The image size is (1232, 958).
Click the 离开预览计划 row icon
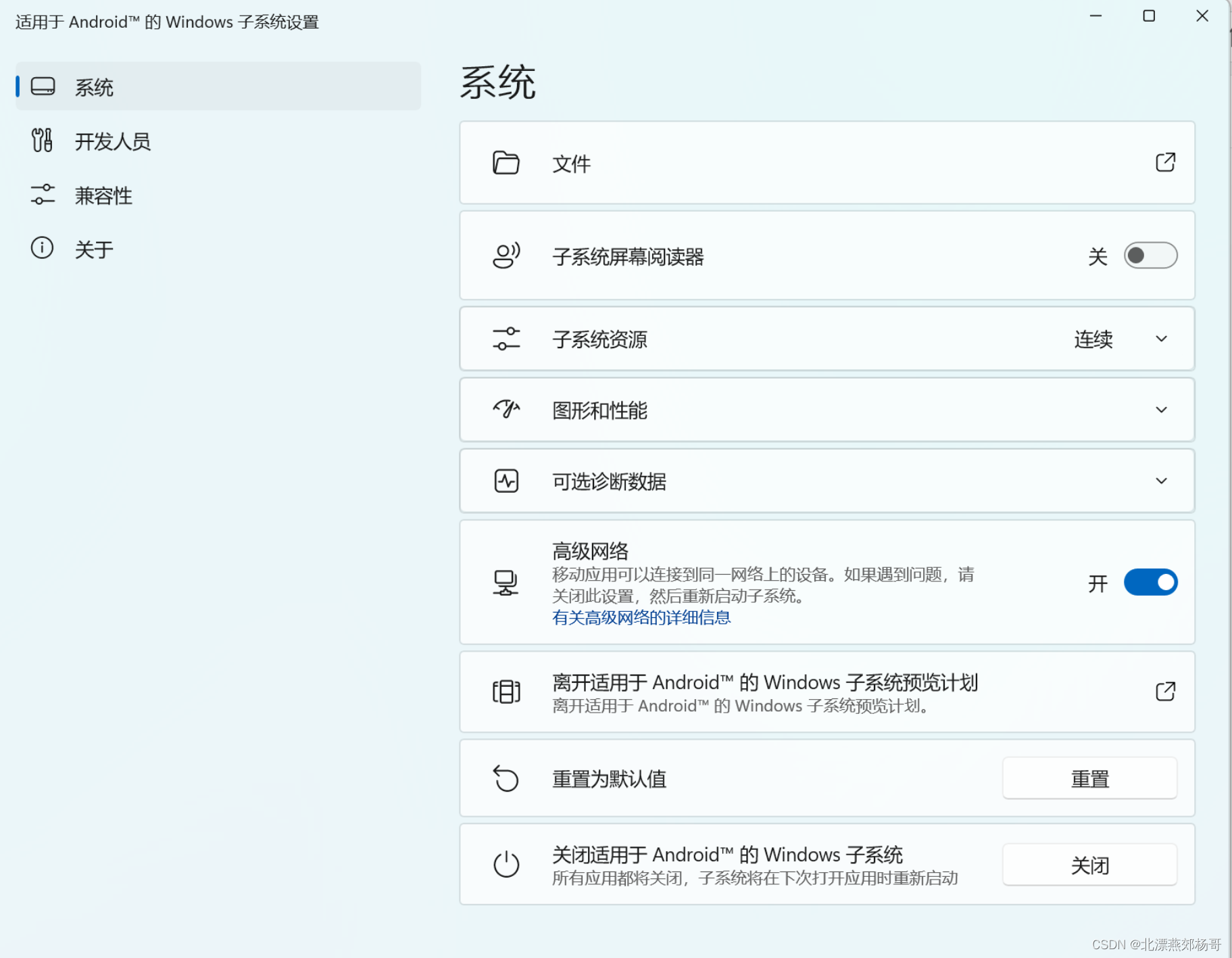(506, 692)
